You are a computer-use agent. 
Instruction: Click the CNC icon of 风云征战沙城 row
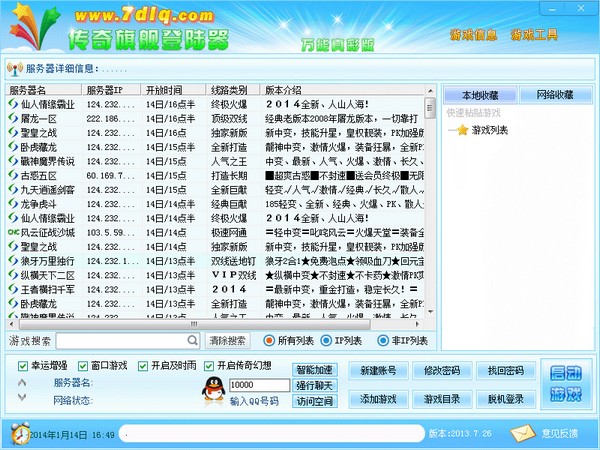tap(13, 232)
